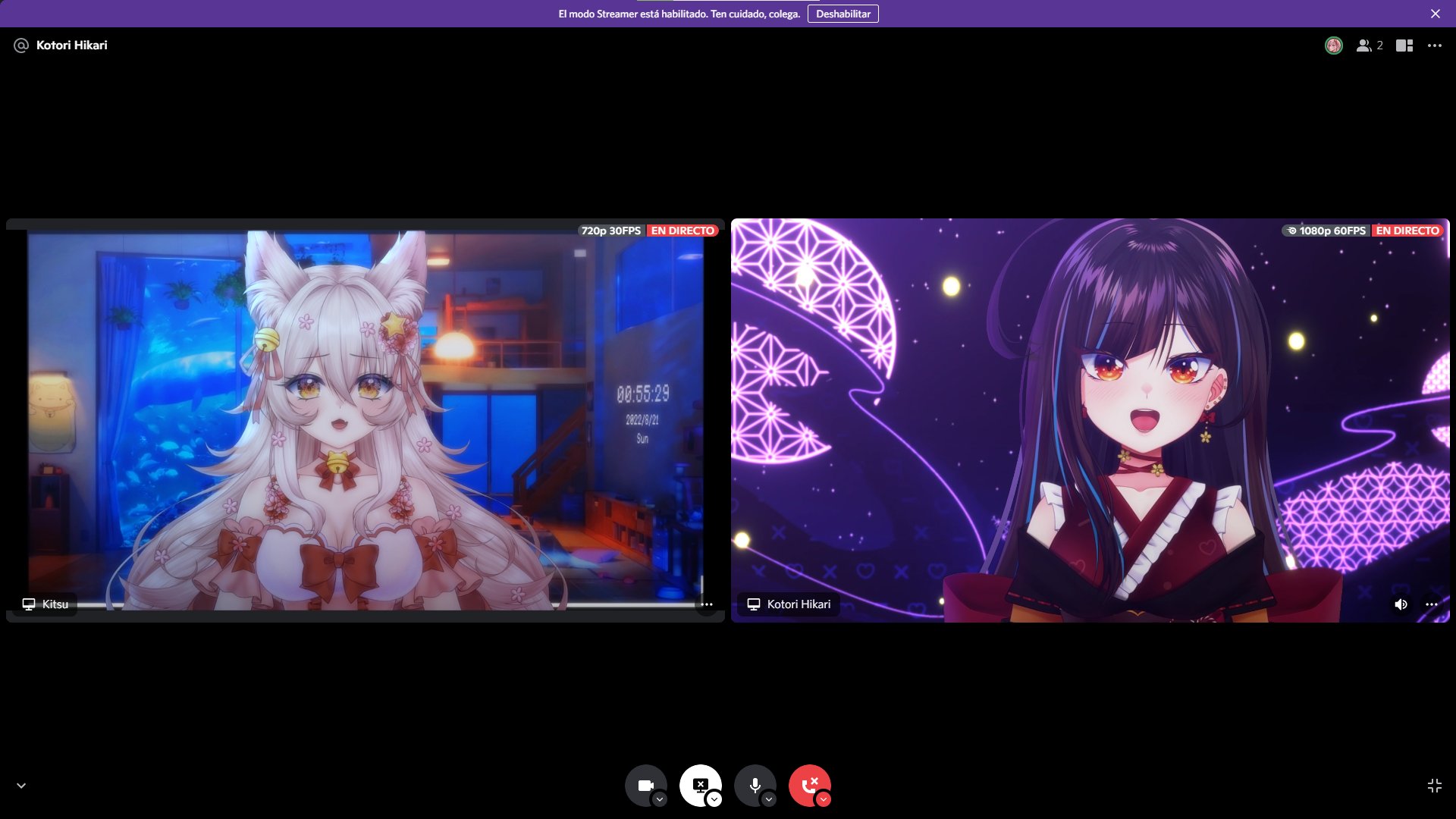Toggle deafen via the viewer icon on 1080p stream
This screenshot has height=819, width=1456.
1292,230
